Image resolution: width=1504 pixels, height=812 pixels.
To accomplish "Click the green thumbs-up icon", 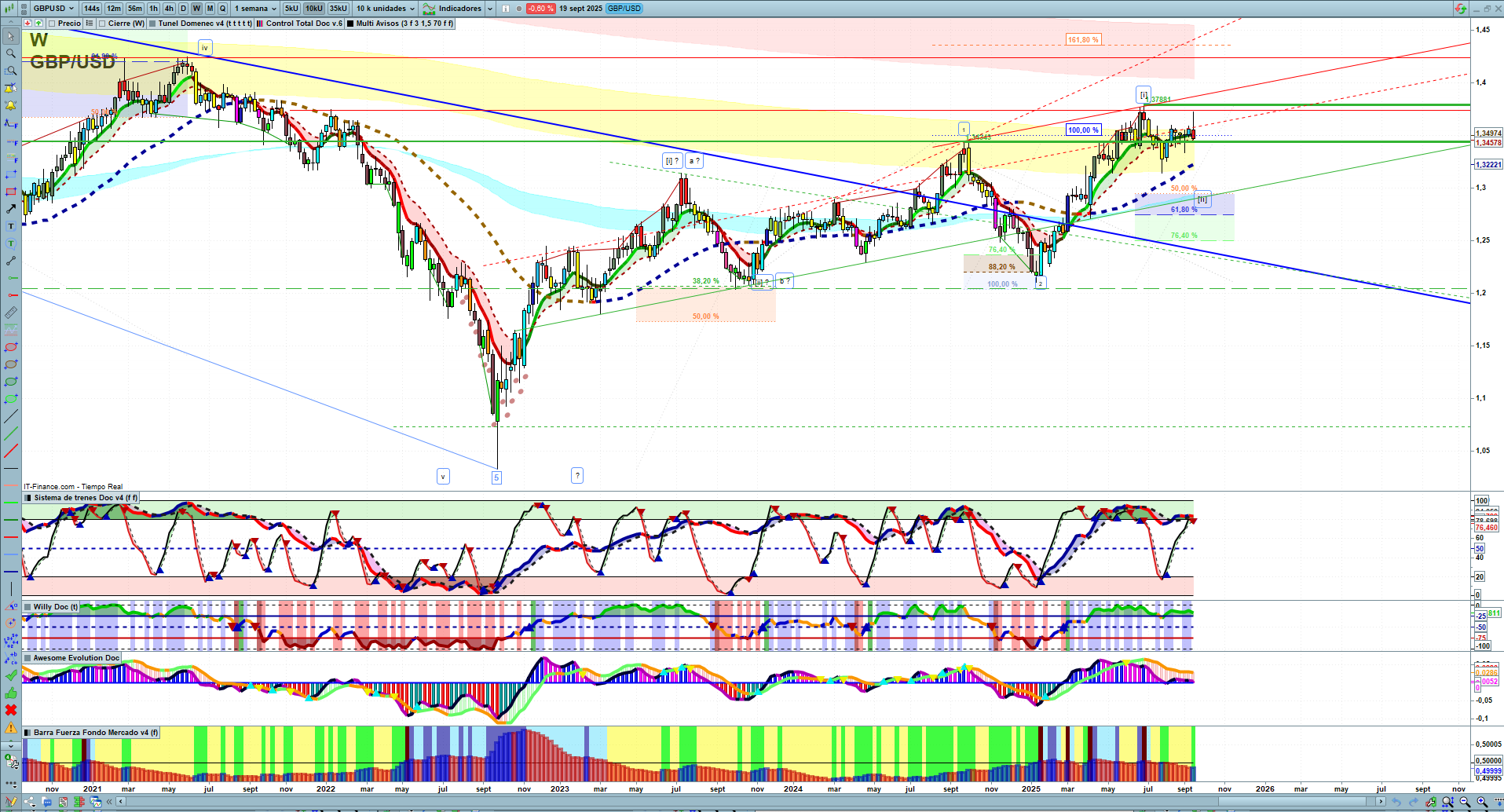I will point(11,693).
